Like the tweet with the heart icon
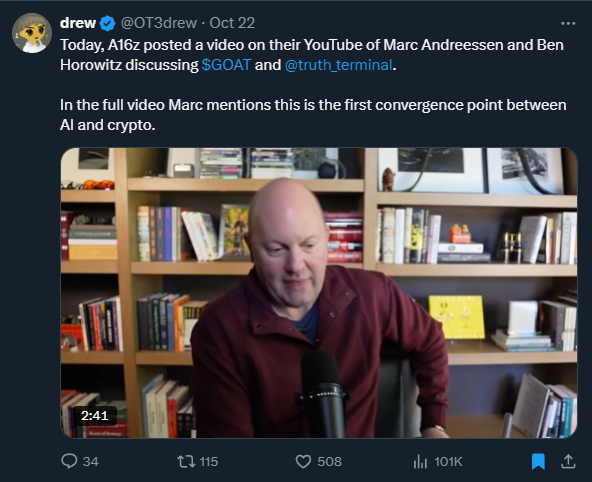This screenshot has width=592, height=482. 303,461
